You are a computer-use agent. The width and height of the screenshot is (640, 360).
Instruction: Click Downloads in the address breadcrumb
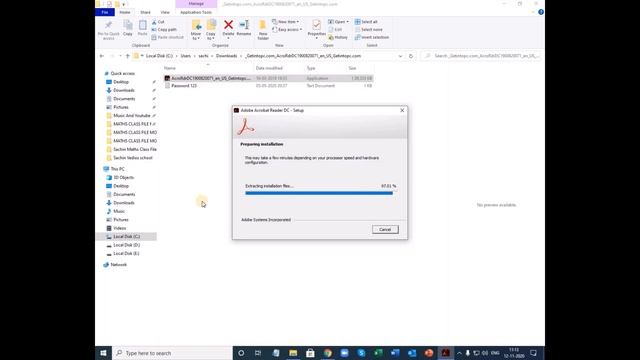click(x=227, y=56)
